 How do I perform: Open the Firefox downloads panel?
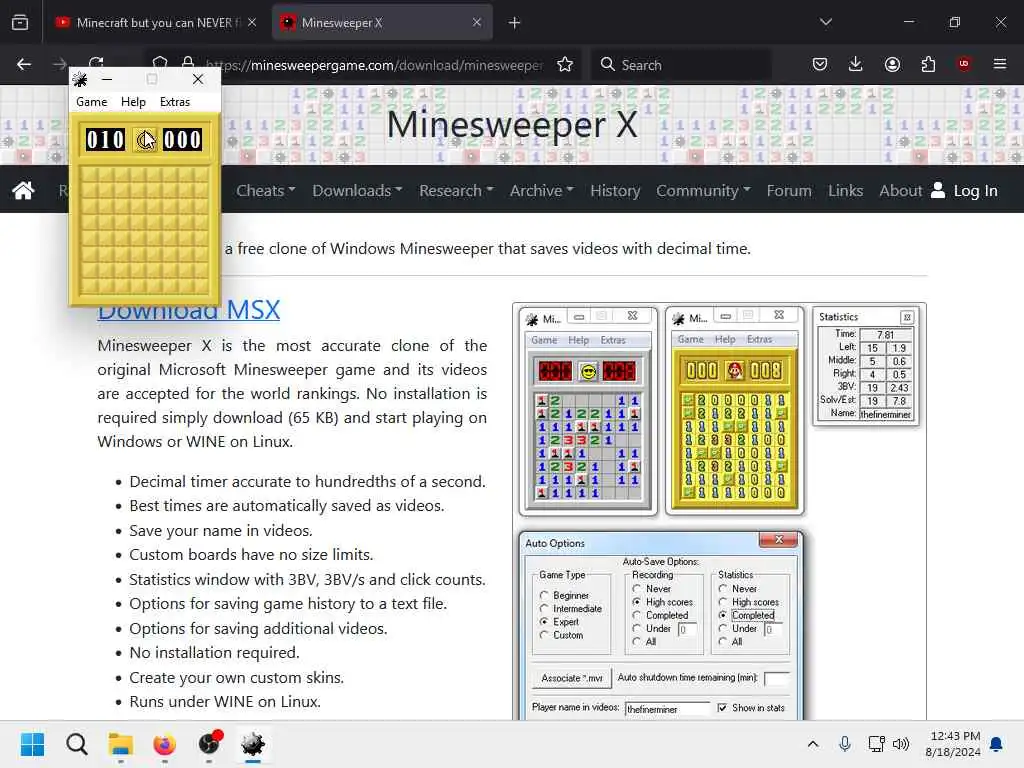tap(856, 64)
